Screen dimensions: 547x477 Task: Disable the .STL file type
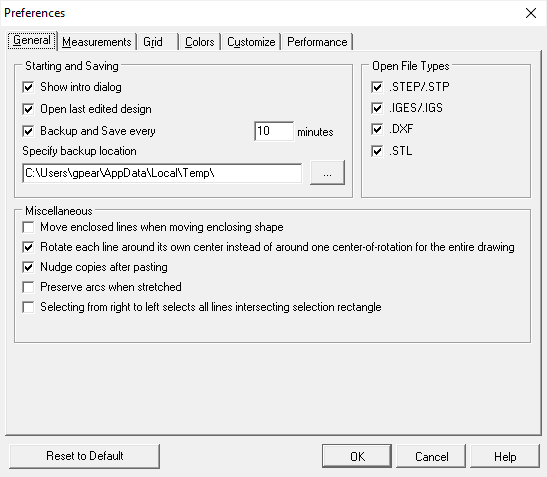377,151
